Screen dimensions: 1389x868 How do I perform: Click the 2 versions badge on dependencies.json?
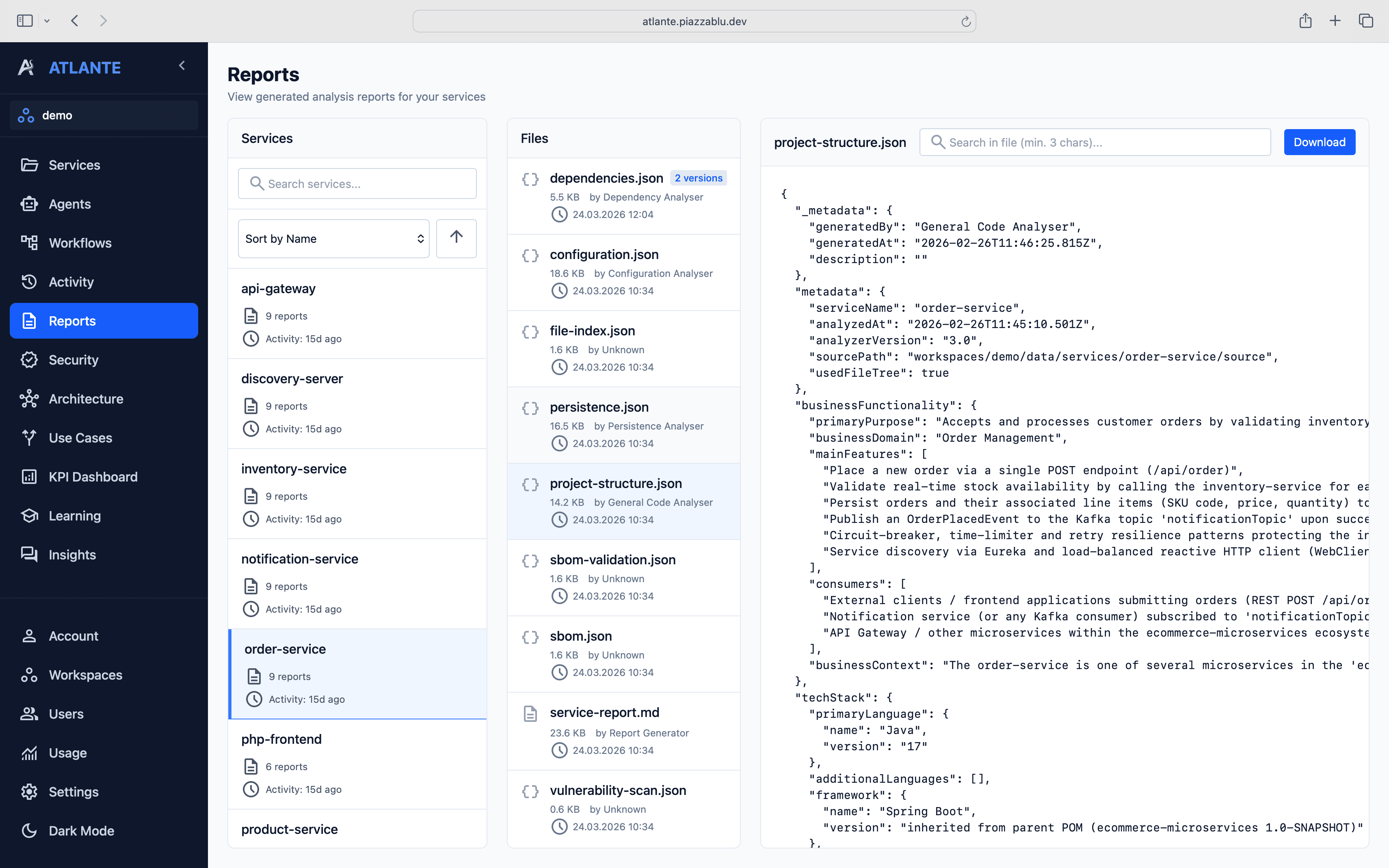point(698,178)
